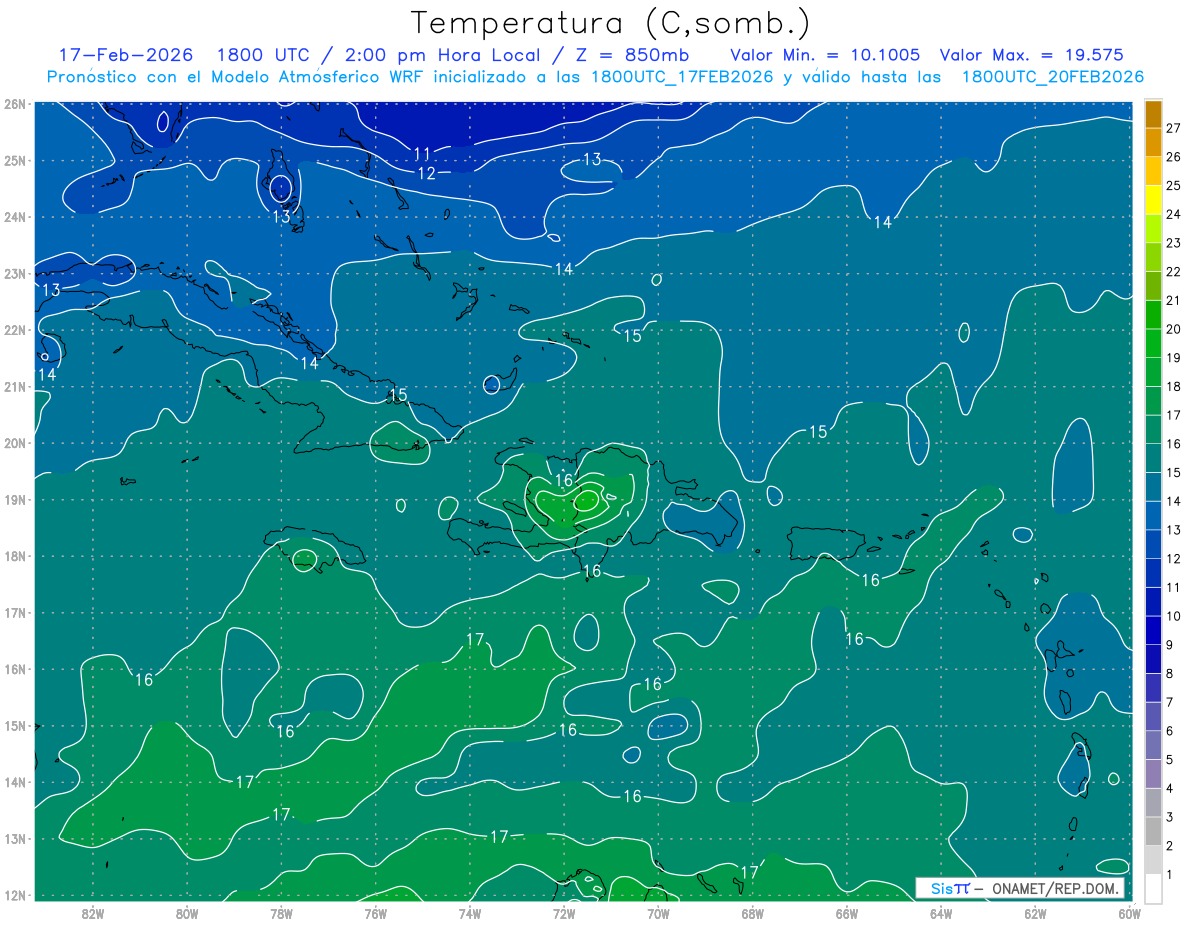Click the "62W" longitude axis label
1200x927 pixels.
pos(1035,913)
